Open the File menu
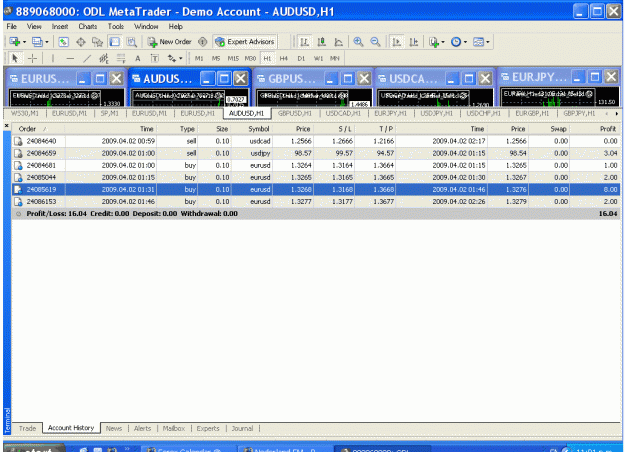The width and height of the screenshot is (625, 452). (12, 26)
